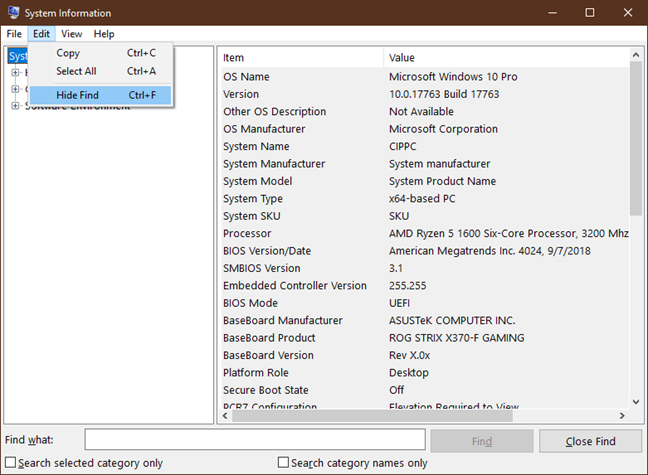Click the vertical scrollbar thumb
Screen dimensions: 648x475
point(636,138)
